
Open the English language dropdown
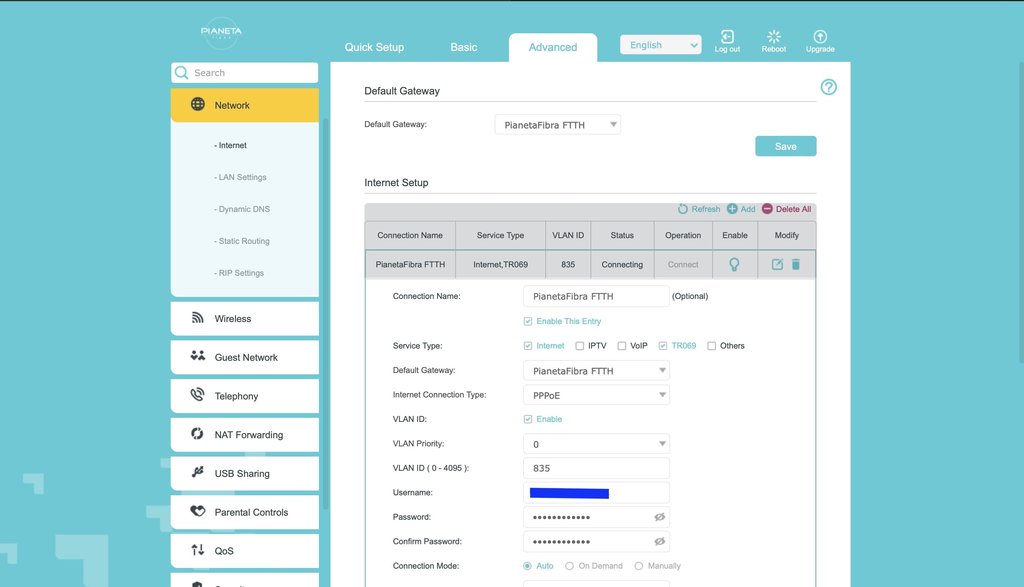click(660, 44)
